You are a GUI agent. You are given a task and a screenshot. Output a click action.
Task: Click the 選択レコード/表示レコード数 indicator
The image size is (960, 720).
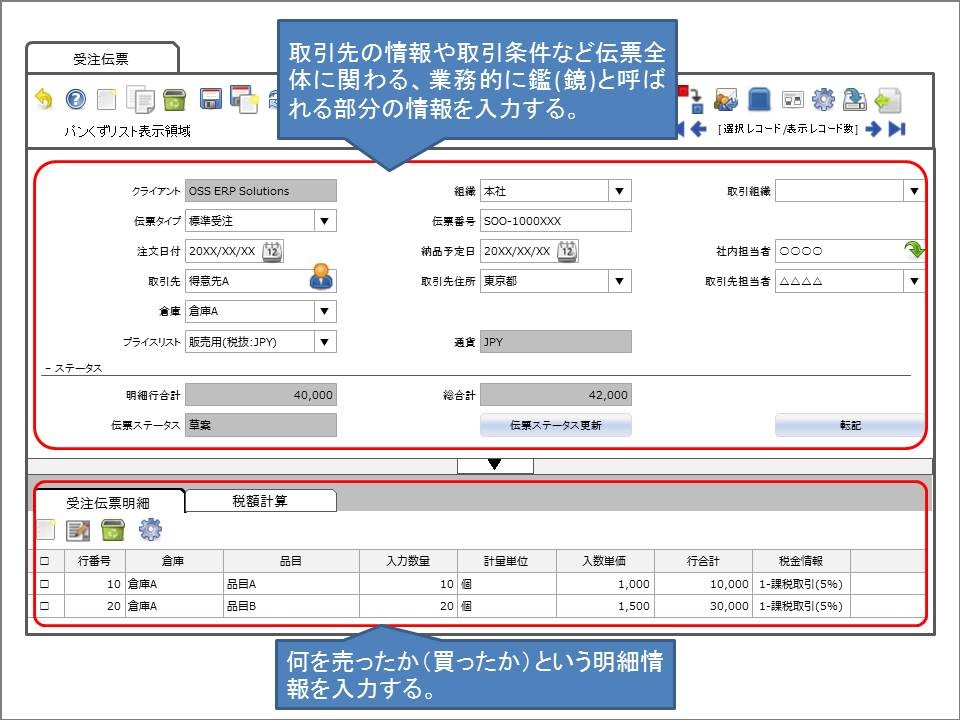click(788, 129)
